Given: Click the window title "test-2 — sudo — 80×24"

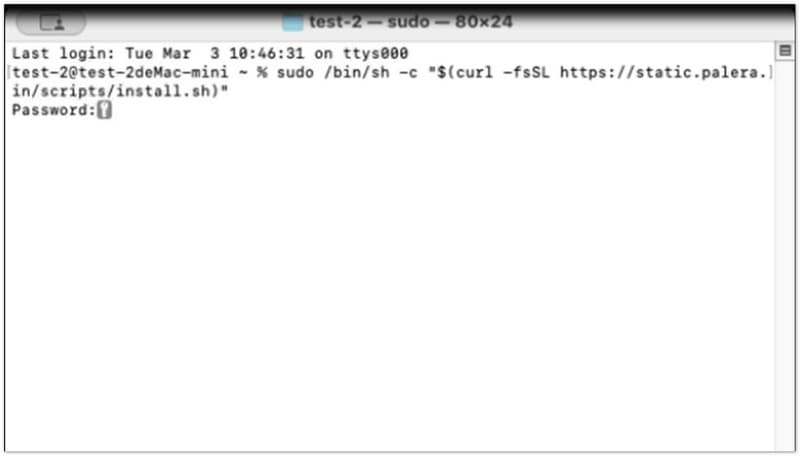Looking at the screenshot, I should click(x=410, y=22).
